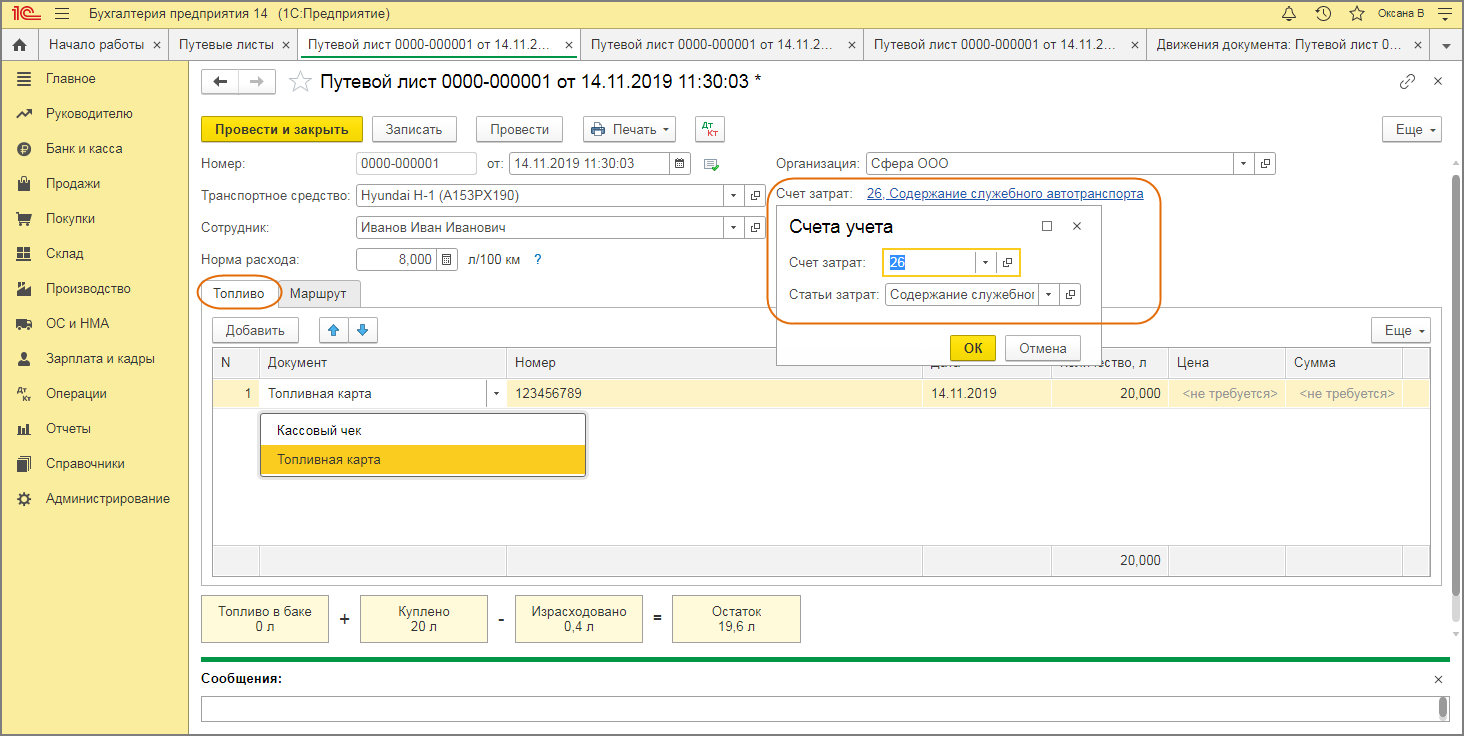The image size is (1464, 736).
Task: Click the Дт/Кт document movements icon
Action: pos(710,129)
